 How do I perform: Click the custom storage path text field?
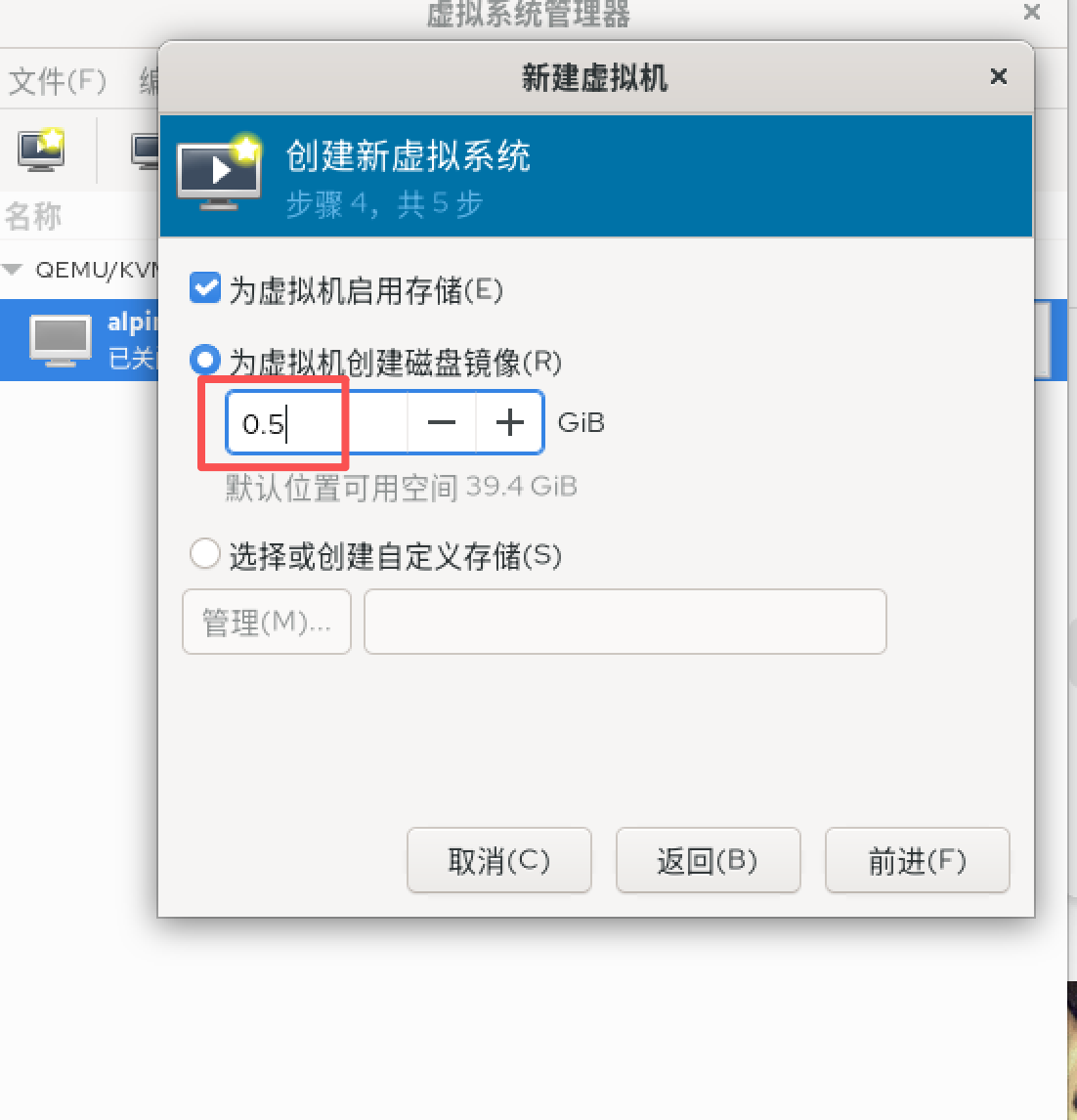pos(625,622)
